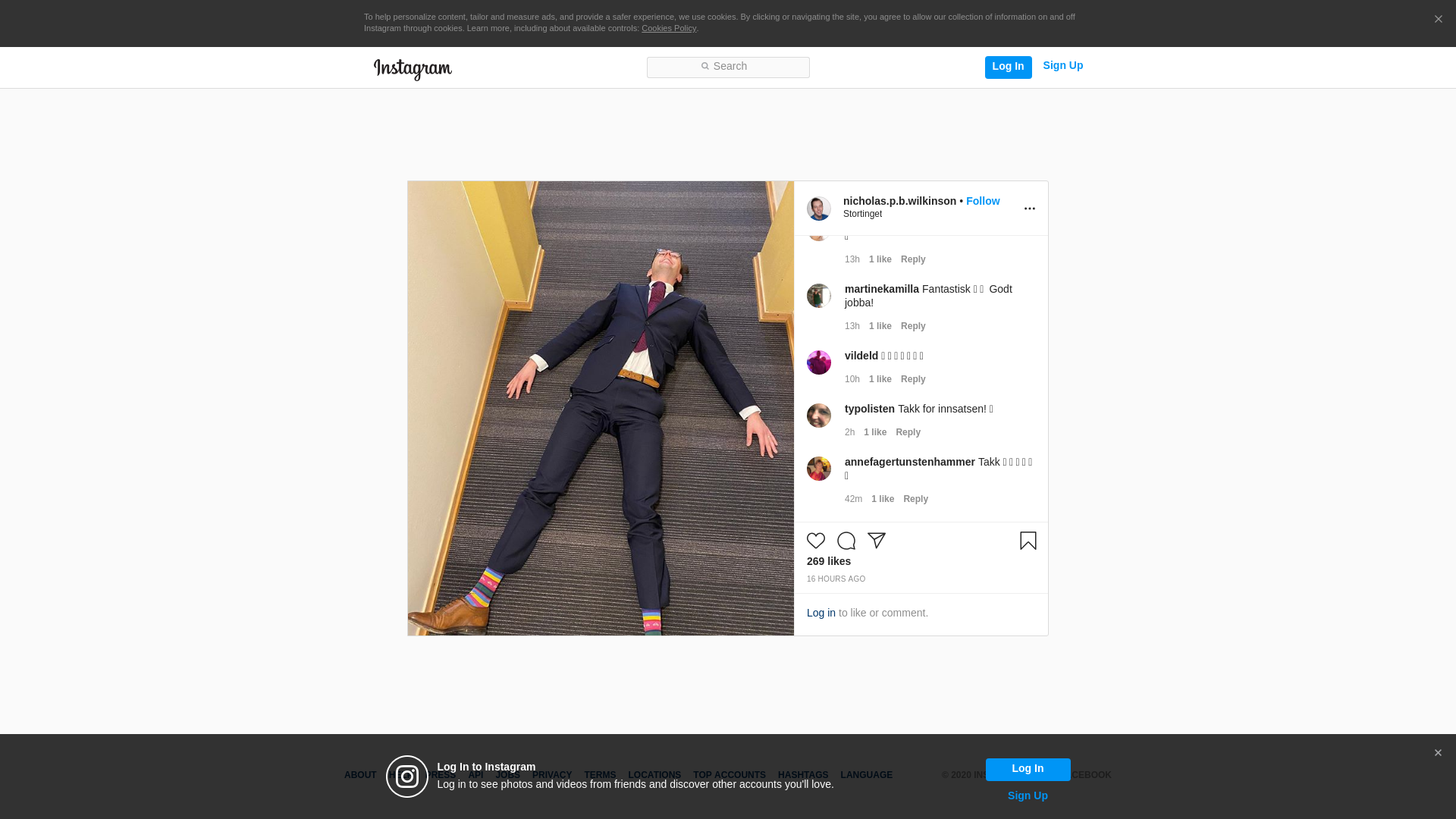Click the comment speech bubble icon
This screenshot has height=819, width=1456.
point(846,541)
